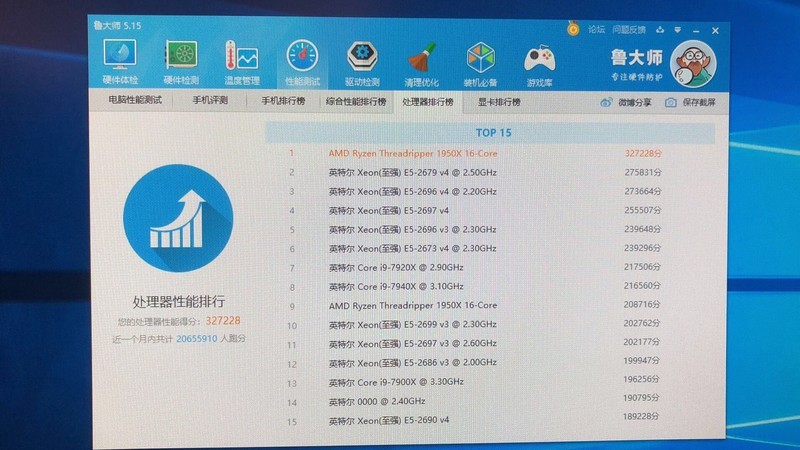Select the Xeon E5-2697 v3 @ 2.60GHz row
This screenshot has width=800, height=450.
[476, 343]
